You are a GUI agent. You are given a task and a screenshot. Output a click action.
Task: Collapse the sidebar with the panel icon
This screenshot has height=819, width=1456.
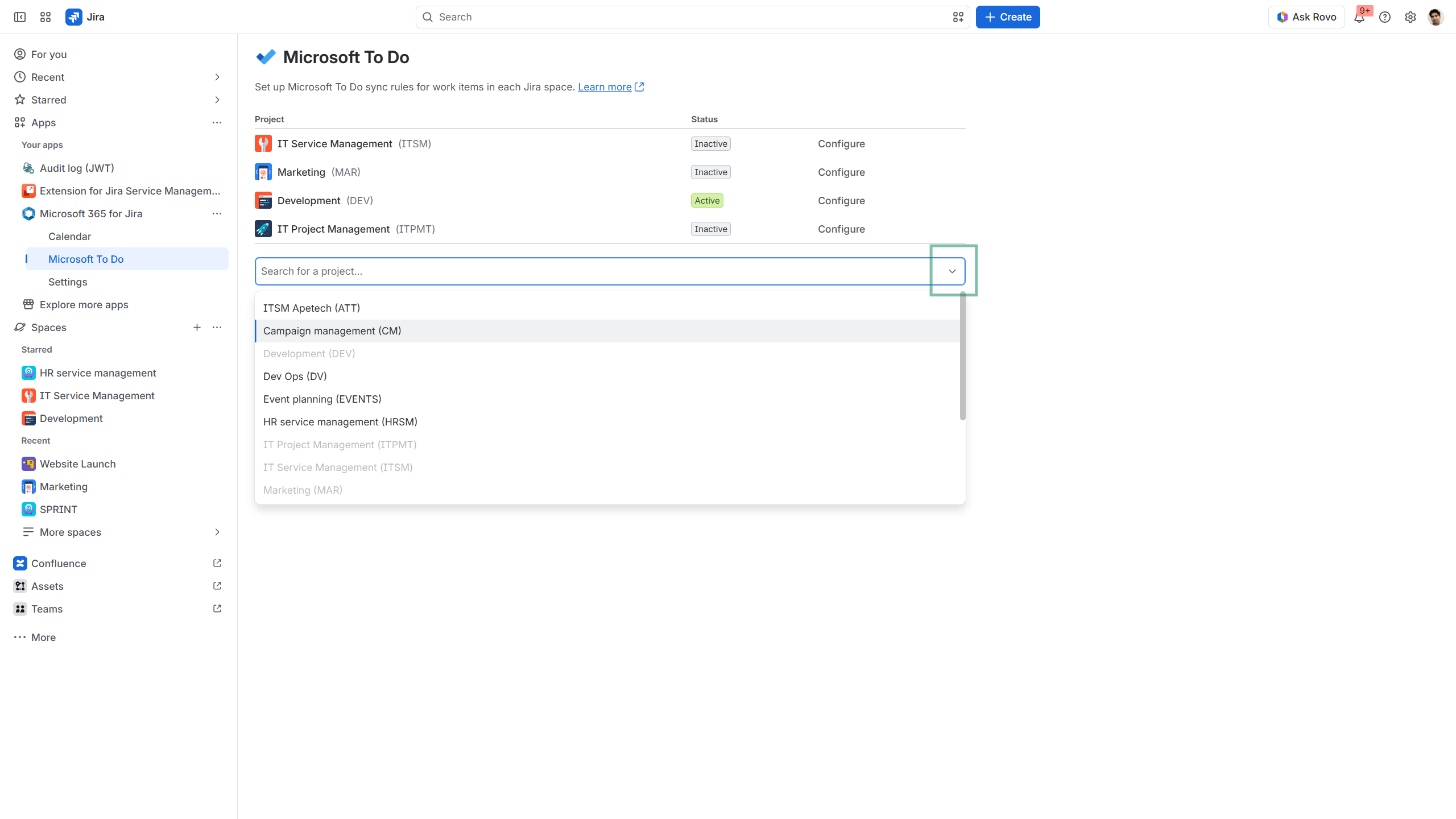click(x=20, y=17)
